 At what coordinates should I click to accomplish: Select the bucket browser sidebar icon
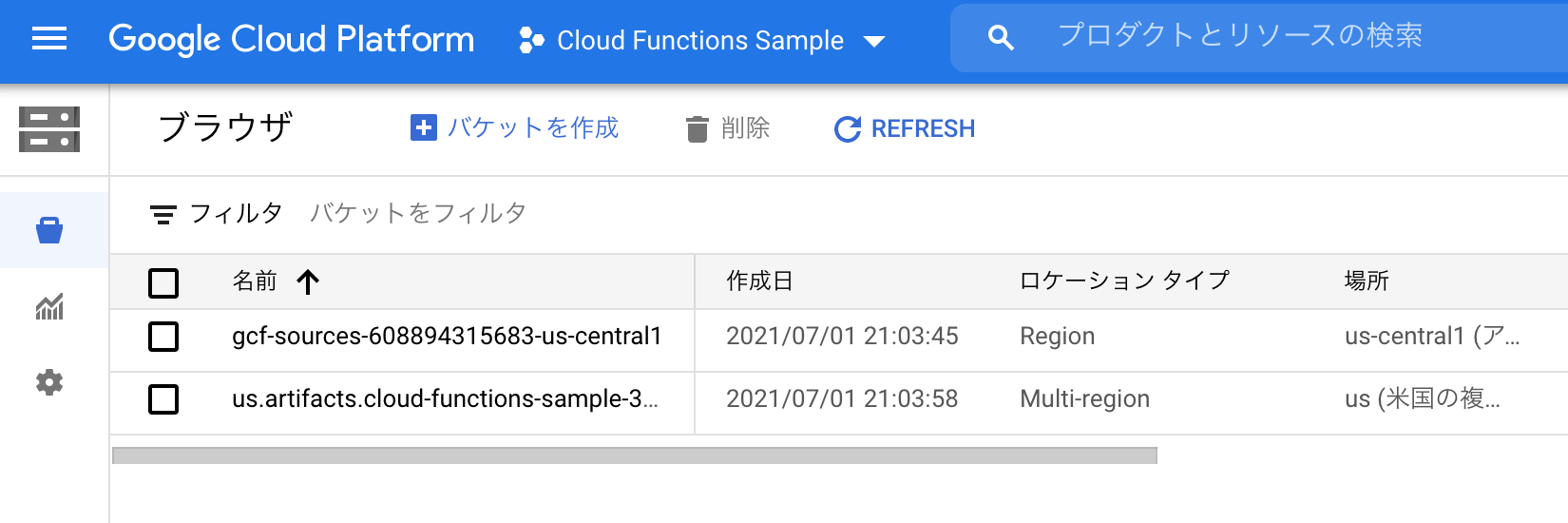(49, 230)
